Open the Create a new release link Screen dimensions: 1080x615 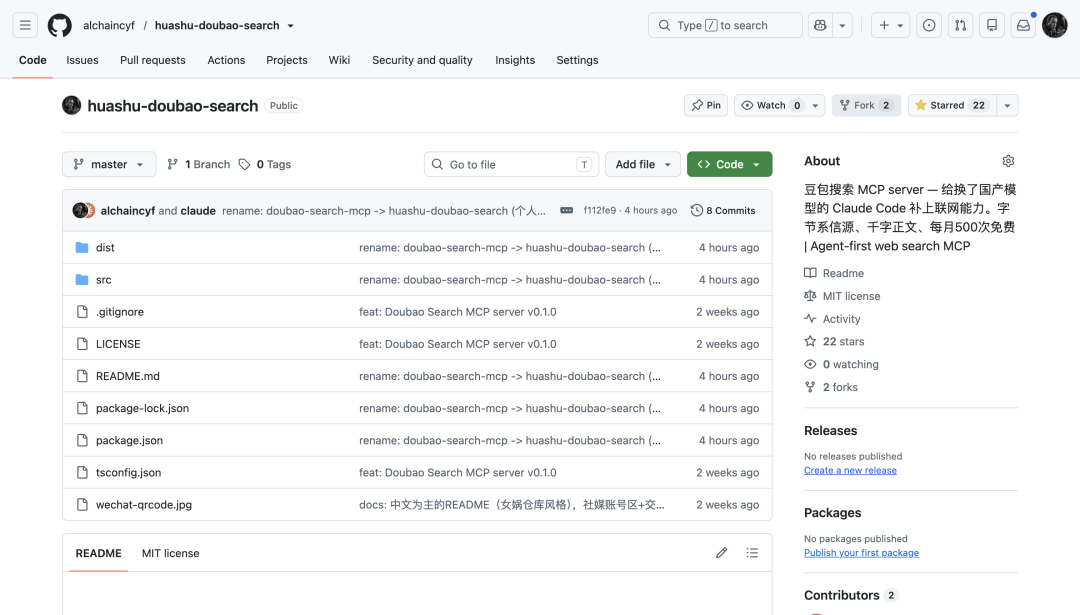click(850, 470)
